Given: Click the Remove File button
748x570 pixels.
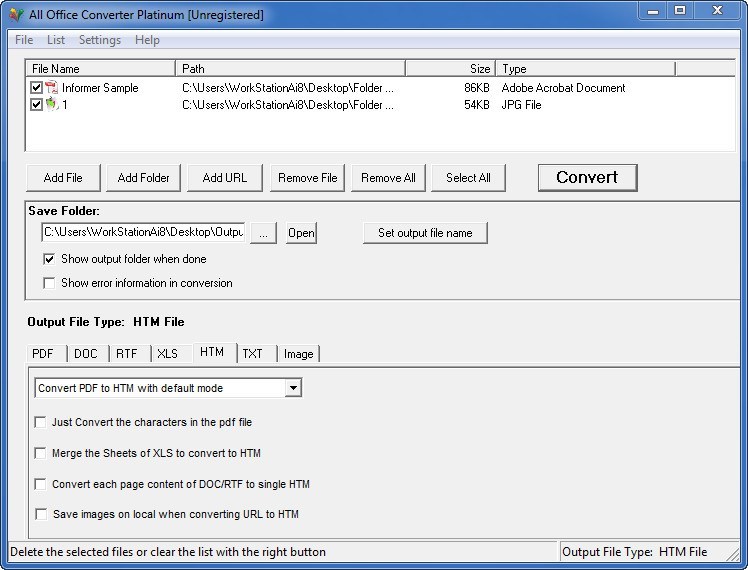Looking at the screenshot, I should click(307, 178).
